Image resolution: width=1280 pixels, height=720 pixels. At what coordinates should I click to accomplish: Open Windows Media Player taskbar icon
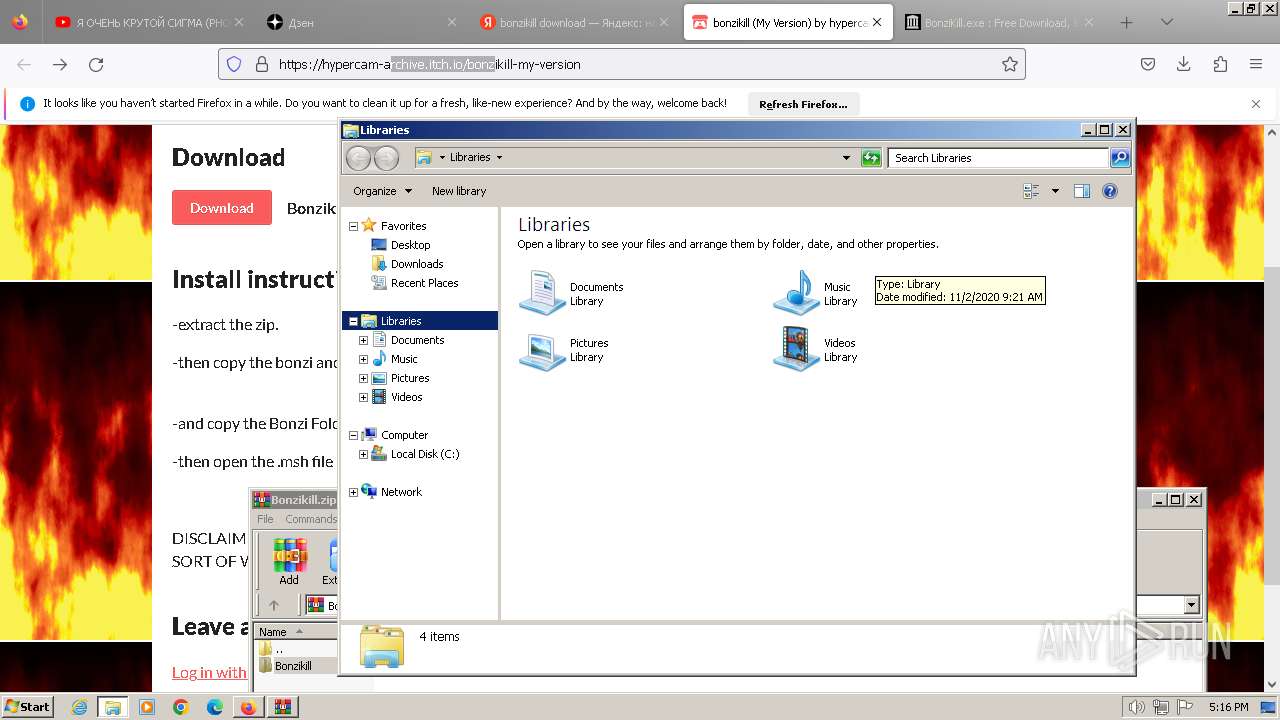point(147,707)
